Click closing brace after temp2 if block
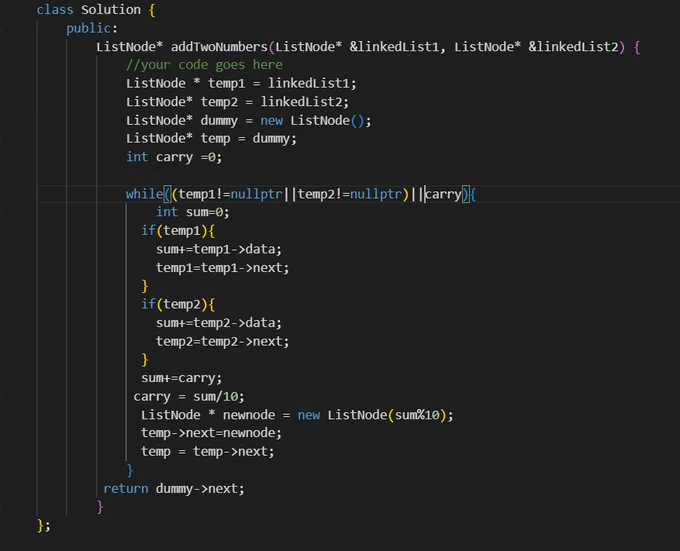Viewport: 680px width, 551px height. [x=145, y=360]
